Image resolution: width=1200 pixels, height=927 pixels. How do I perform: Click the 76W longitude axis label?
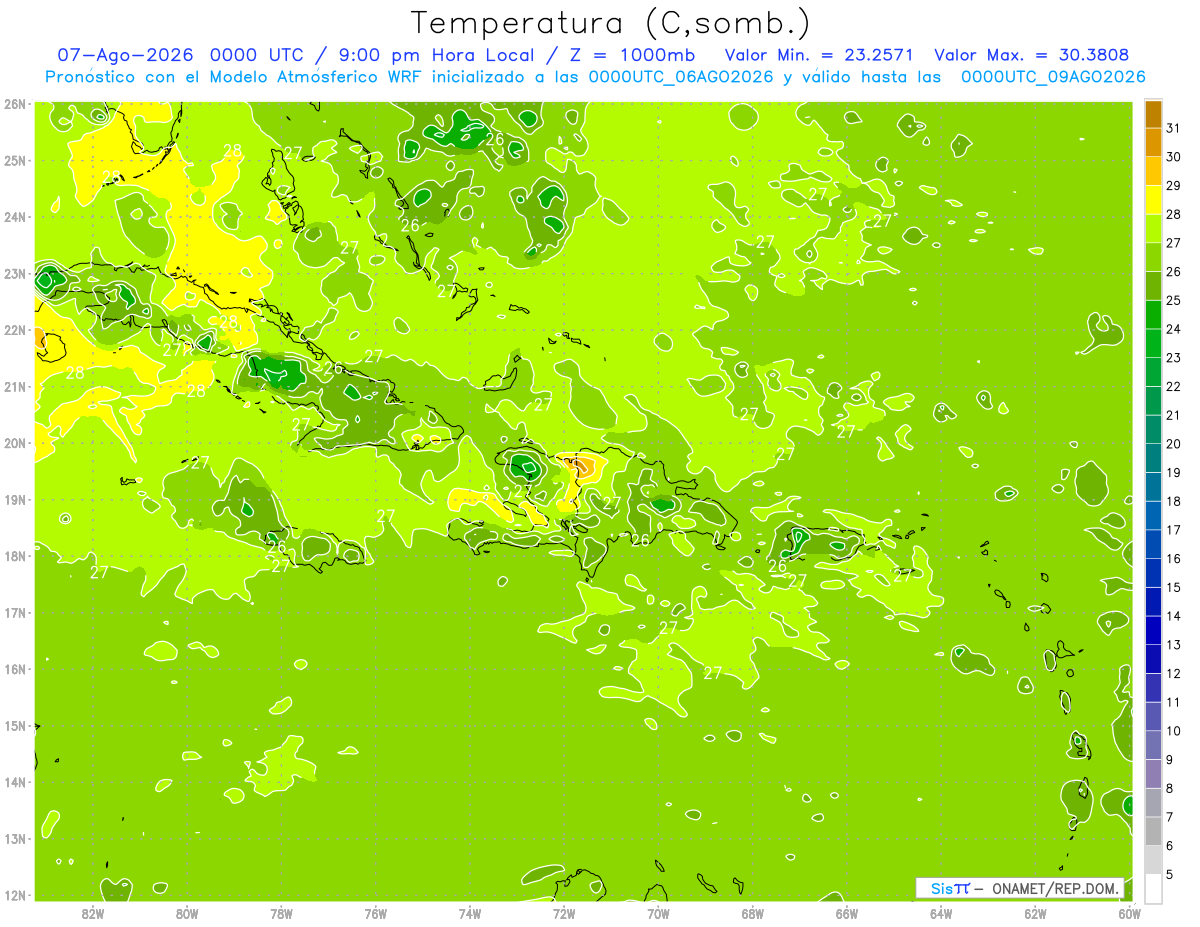pos(375,913)
